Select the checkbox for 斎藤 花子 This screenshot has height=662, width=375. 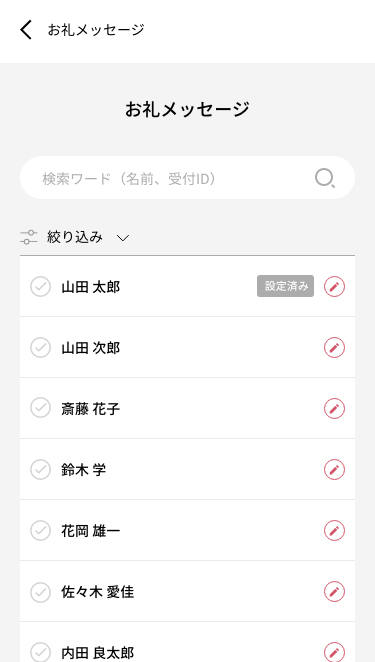(41, 409)
